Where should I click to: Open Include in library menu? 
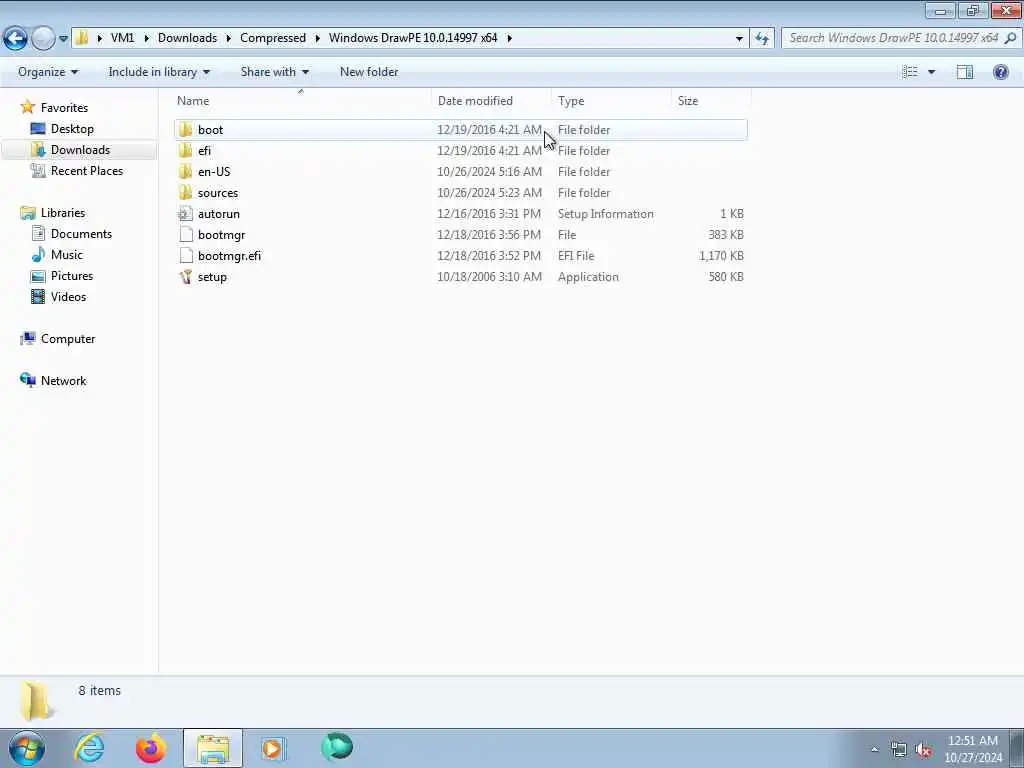click(x=159, y=72)
